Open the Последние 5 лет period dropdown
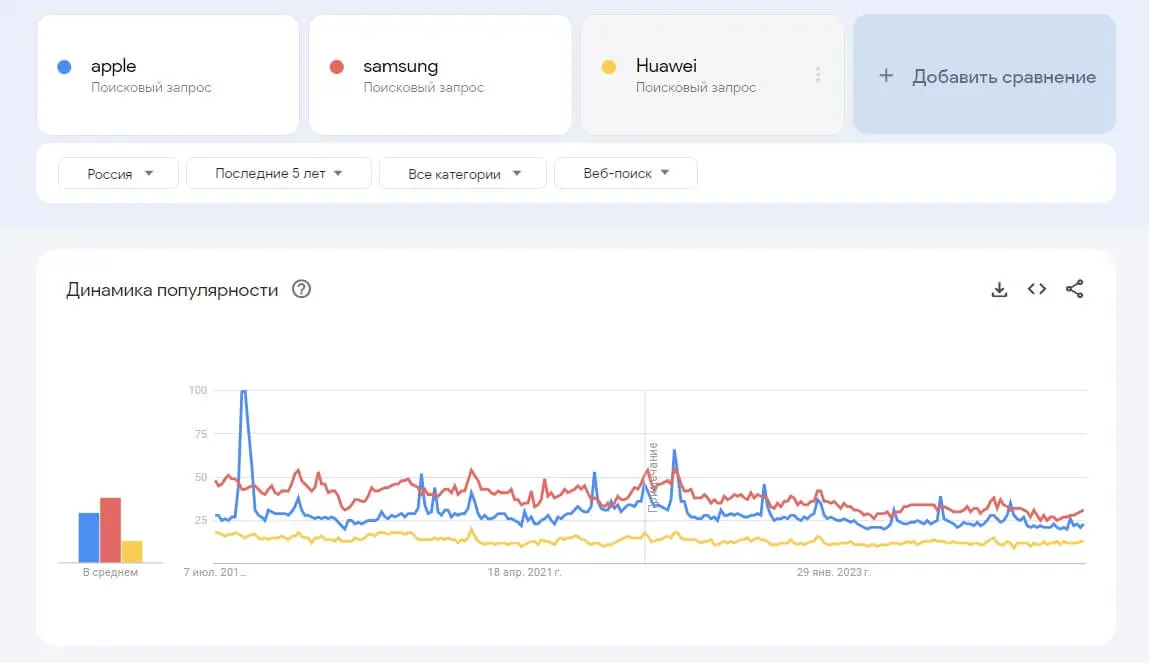 pyautogui.click(x=278, y=174)
